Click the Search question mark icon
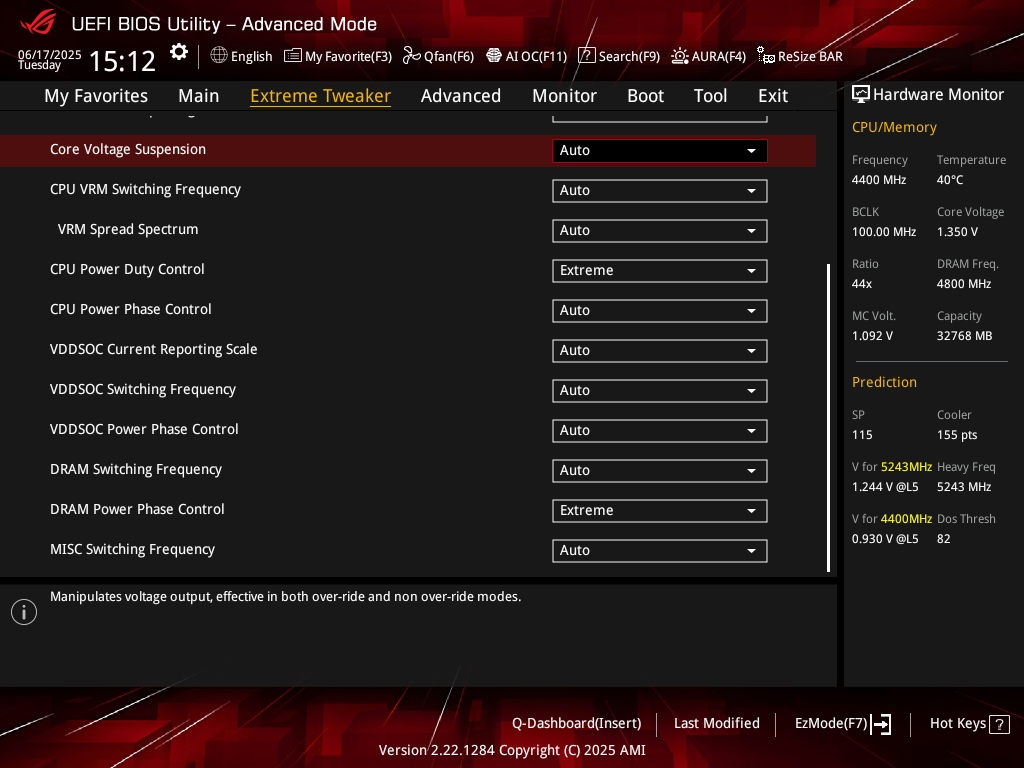The width and height of the screenshot is (1024, 768). 586,56
